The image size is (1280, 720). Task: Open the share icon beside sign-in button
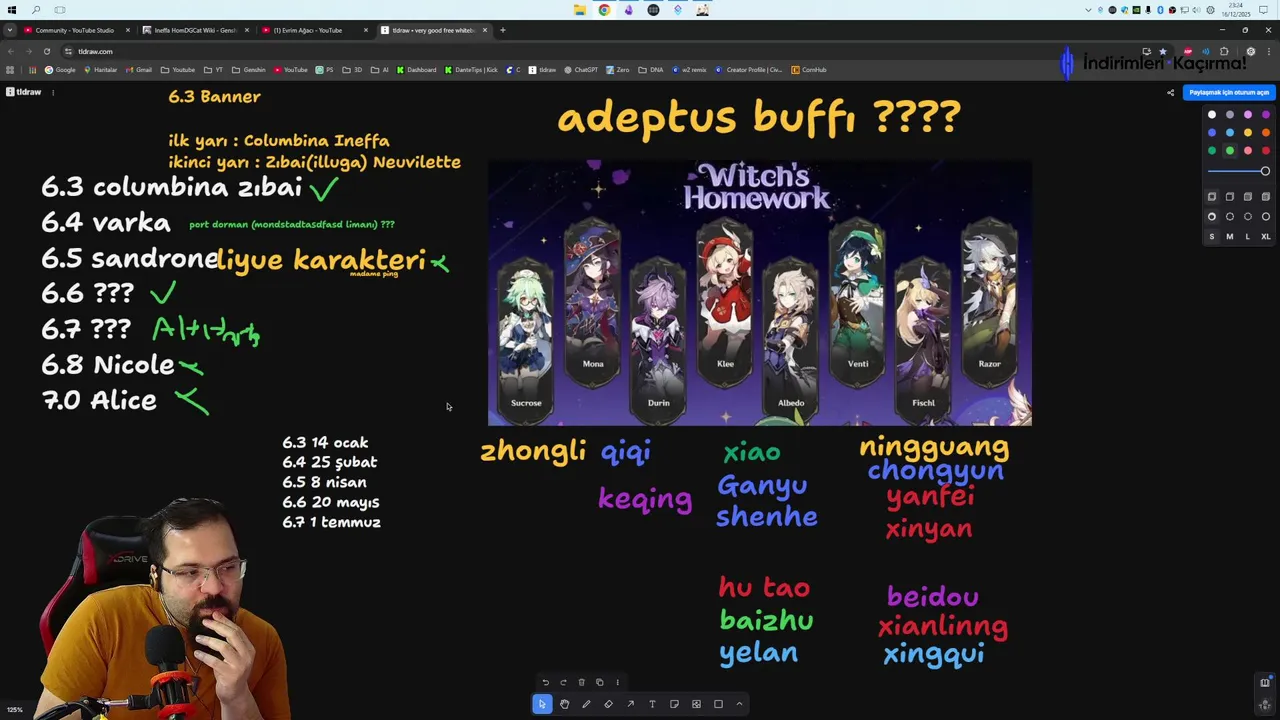1170,93
